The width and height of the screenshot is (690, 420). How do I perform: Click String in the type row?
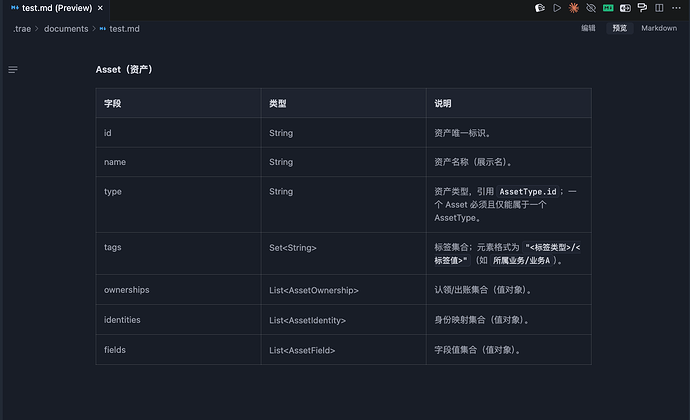pos(281,192)
